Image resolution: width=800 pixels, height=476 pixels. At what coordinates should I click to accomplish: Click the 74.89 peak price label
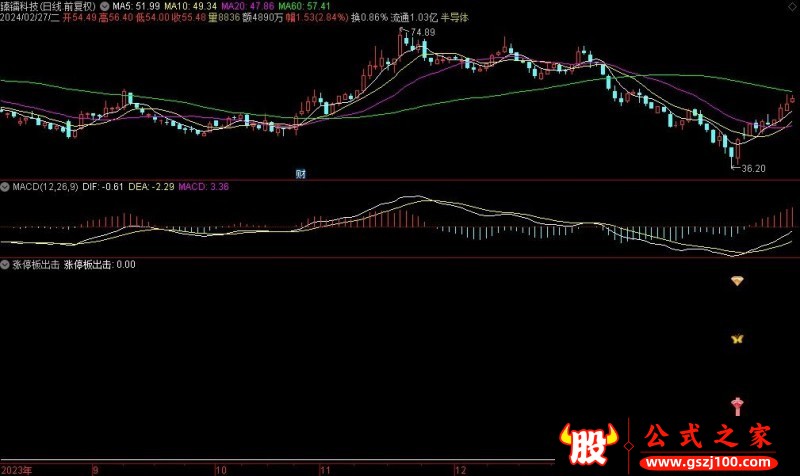[x=423, y=32]
